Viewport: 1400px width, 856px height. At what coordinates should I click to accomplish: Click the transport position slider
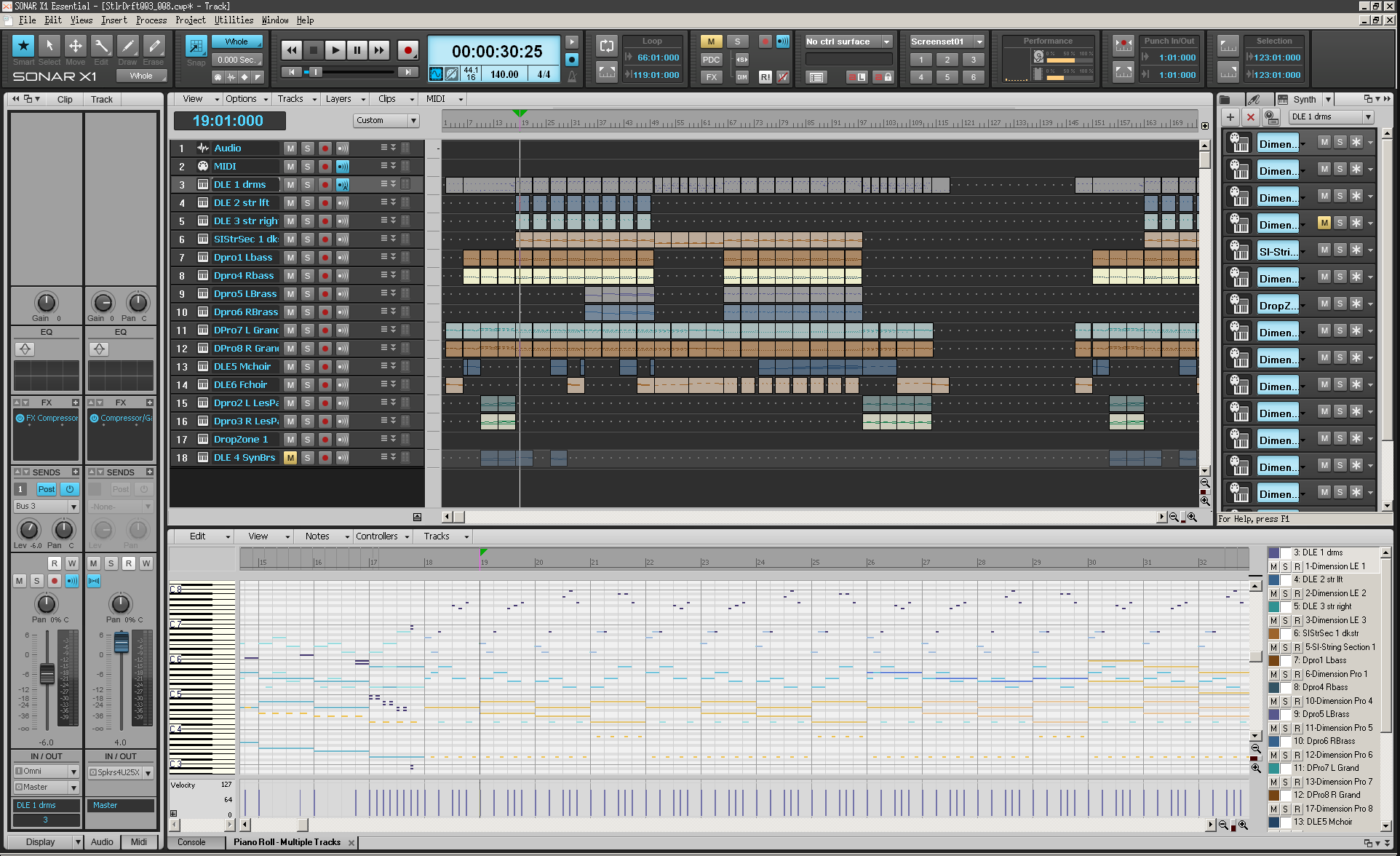pyautogui.click(x=315, y=72)
